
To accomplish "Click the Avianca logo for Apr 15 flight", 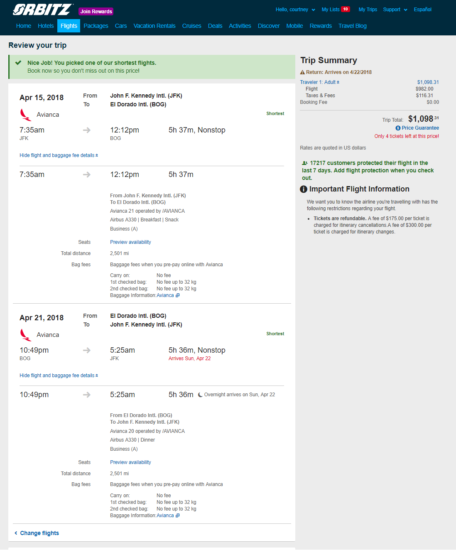I will tap(25, 115).
